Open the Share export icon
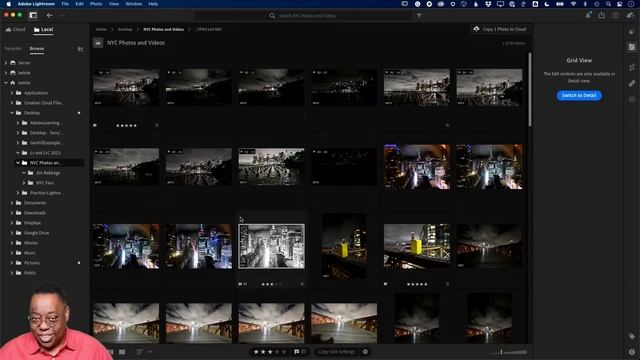The width and height of the screenshot is (640, 360). 602,15
